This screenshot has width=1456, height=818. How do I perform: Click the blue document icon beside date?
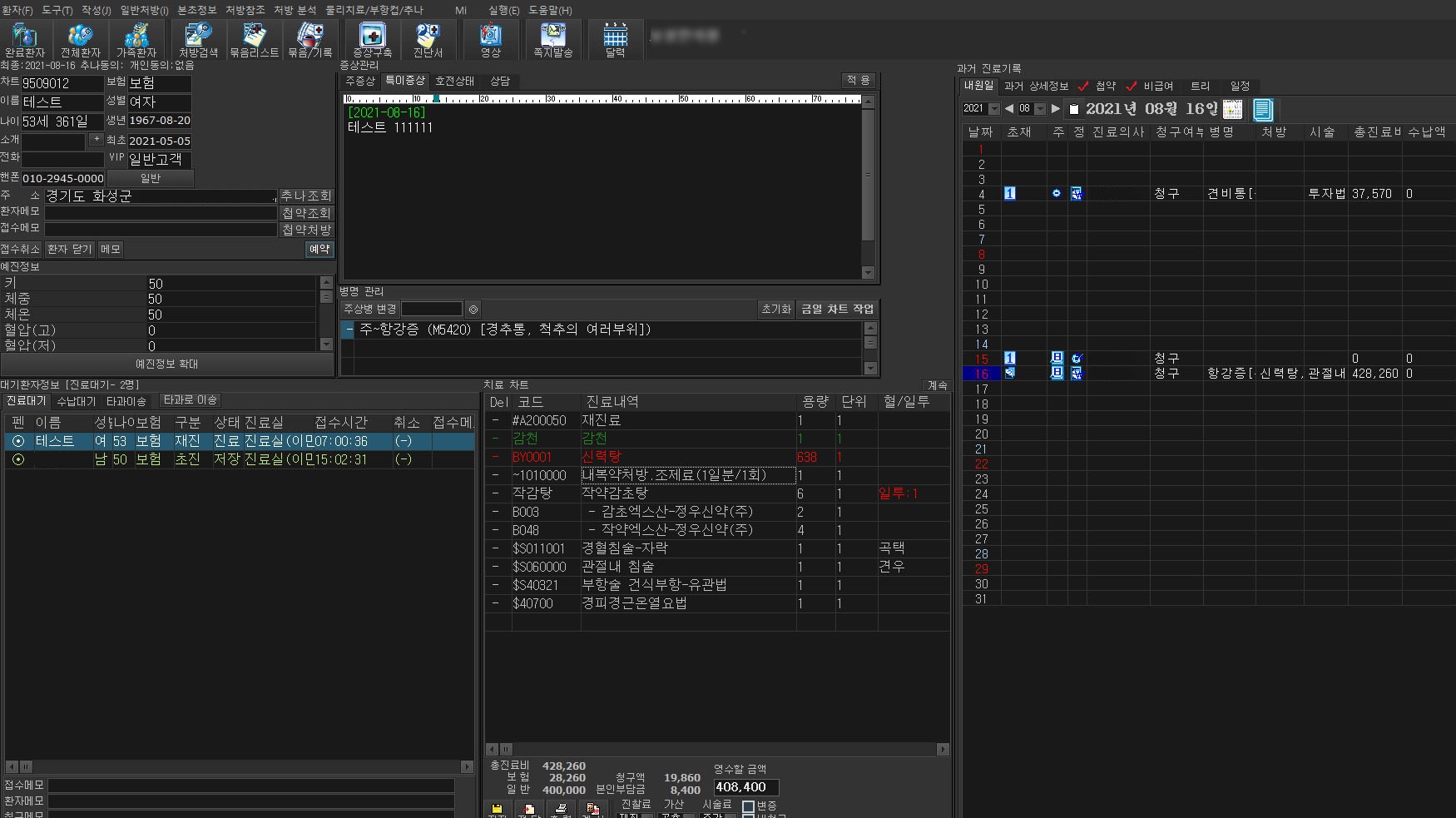(1262, 109)
